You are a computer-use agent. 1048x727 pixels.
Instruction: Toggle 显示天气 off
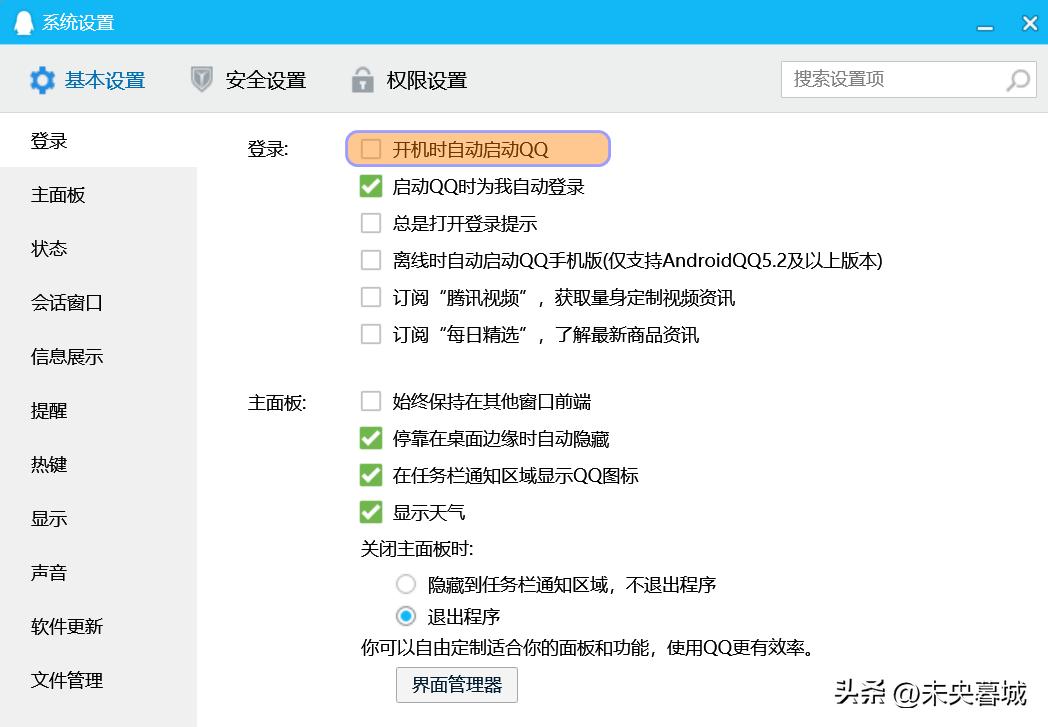click(370, 512)
